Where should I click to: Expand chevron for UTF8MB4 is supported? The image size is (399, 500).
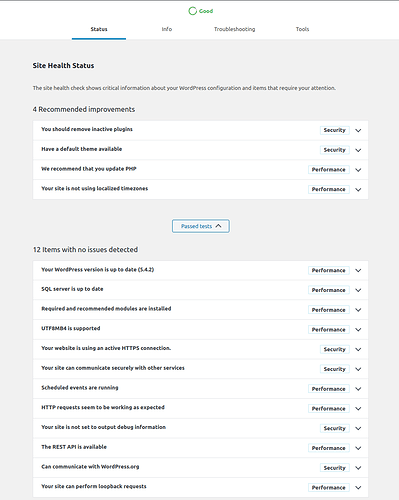coord(358,329)
